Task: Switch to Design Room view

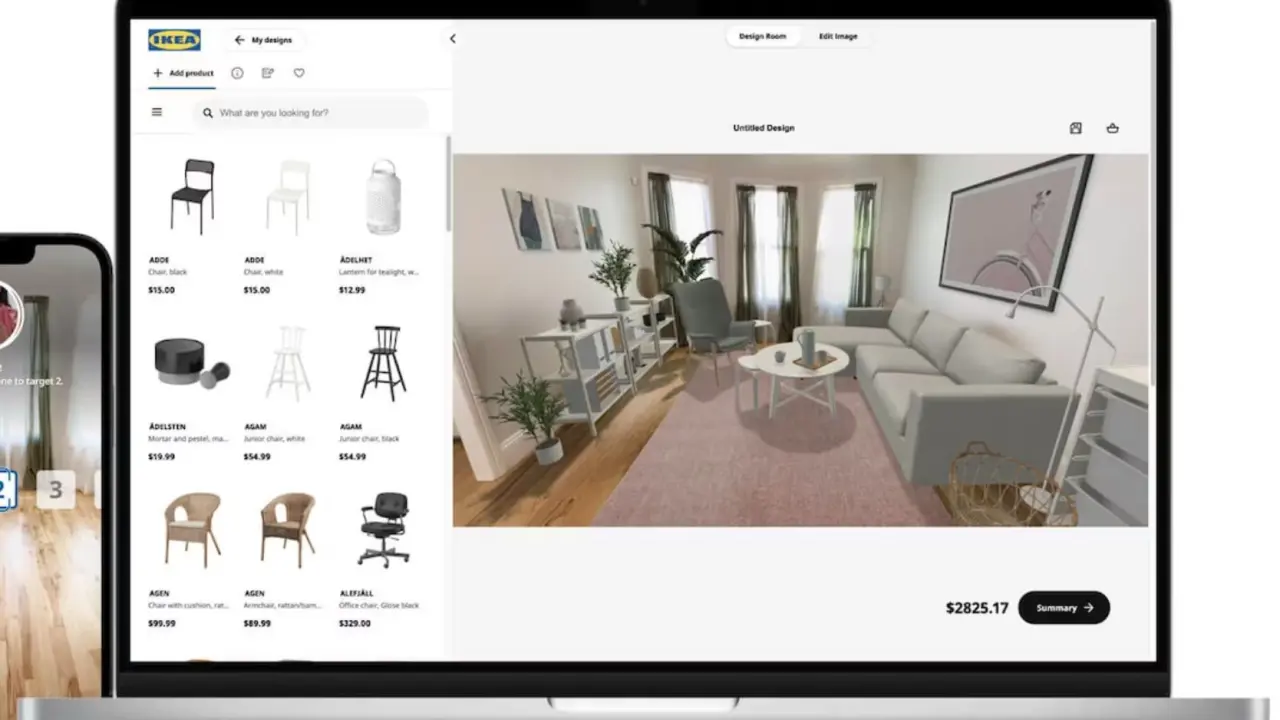Action: click(762, 36)
